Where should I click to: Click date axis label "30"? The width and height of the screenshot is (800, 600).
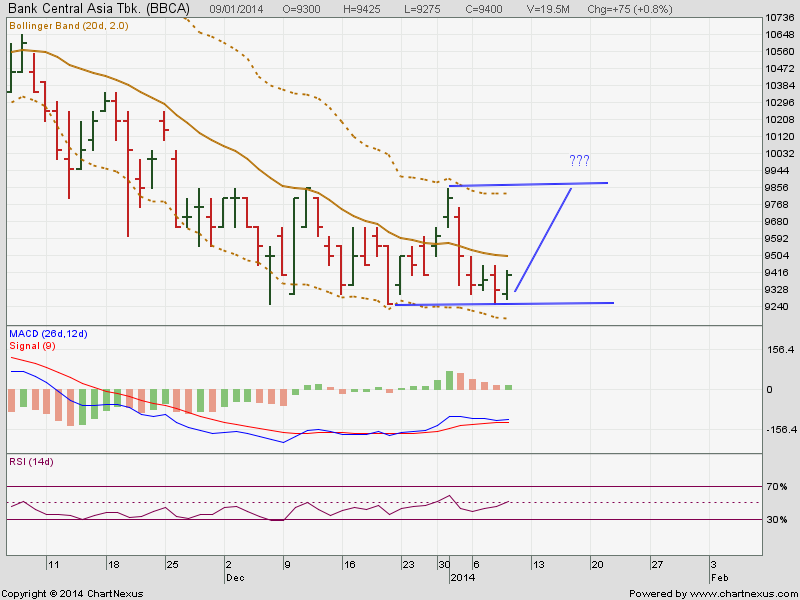(x=444, y=565)
